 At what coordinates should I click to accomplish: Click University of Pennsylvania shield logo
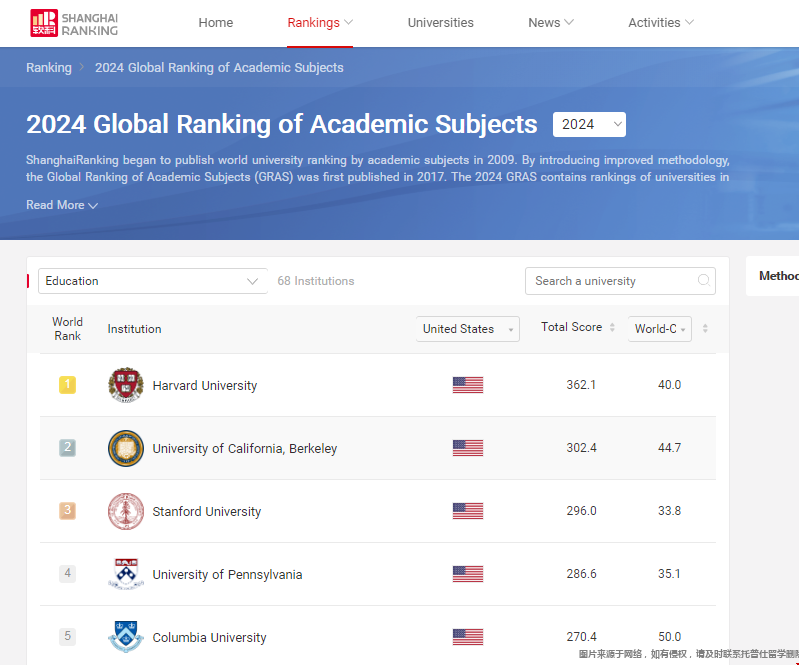pos(126,574)
